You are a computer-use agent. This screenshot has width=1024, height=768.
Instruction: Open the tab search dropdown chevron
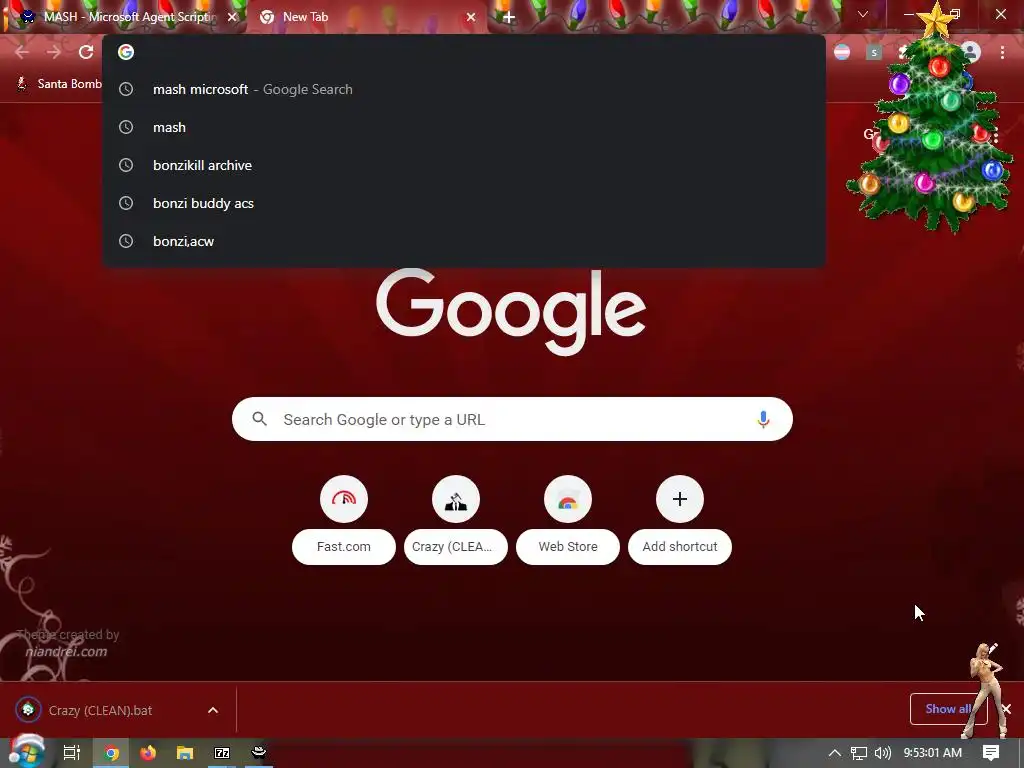[863, 14]
